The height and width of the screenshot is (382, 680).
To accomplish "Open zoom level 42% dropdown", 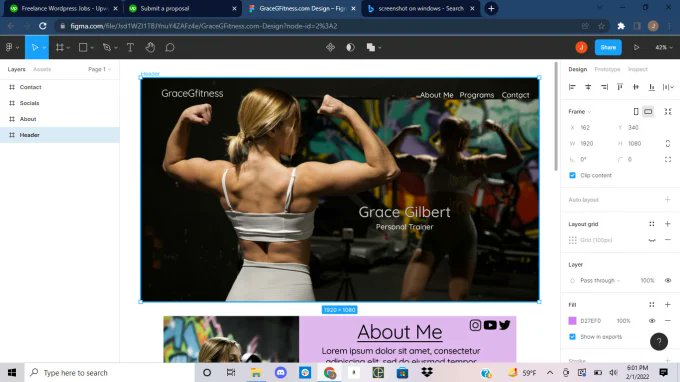I will [664, 47].
